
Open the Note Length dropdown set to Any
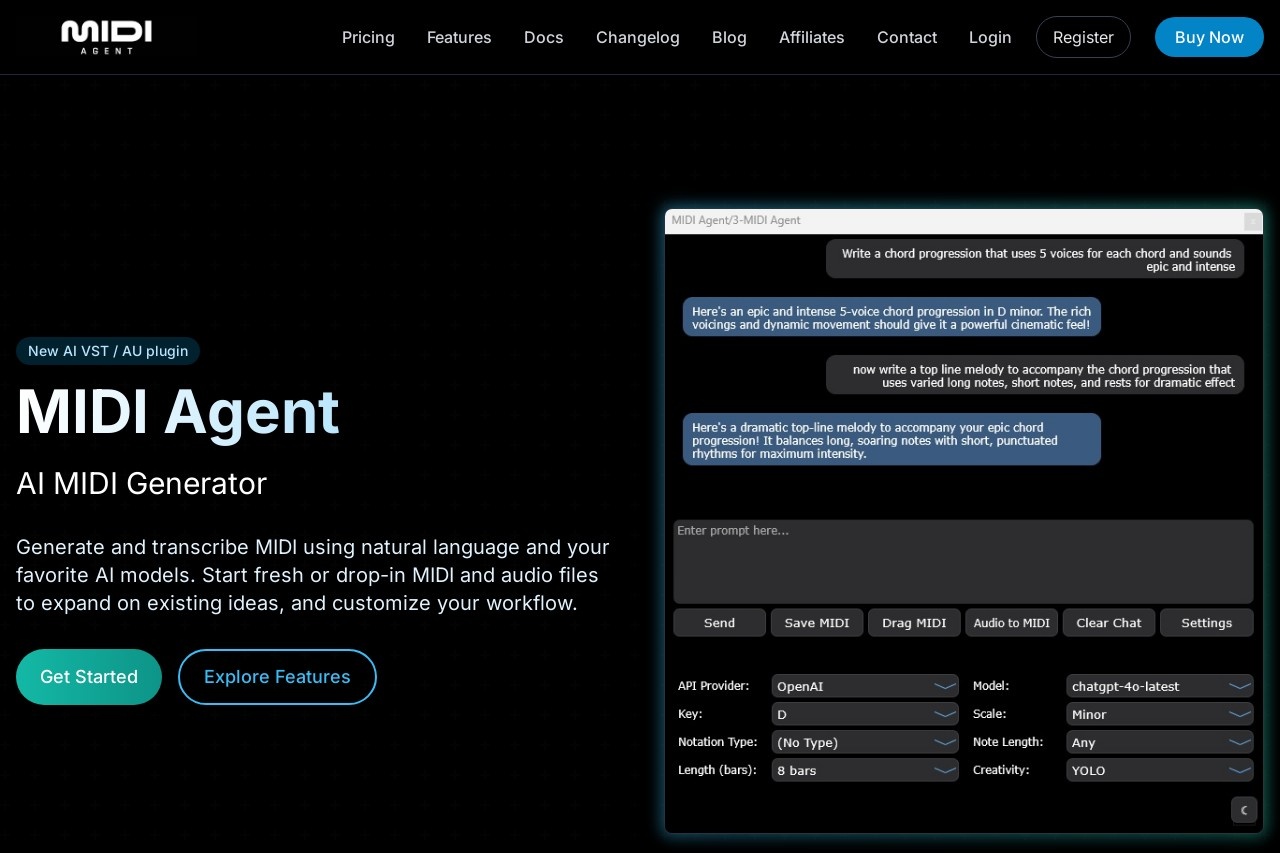pyautogui.click(x=1160, y=742)
